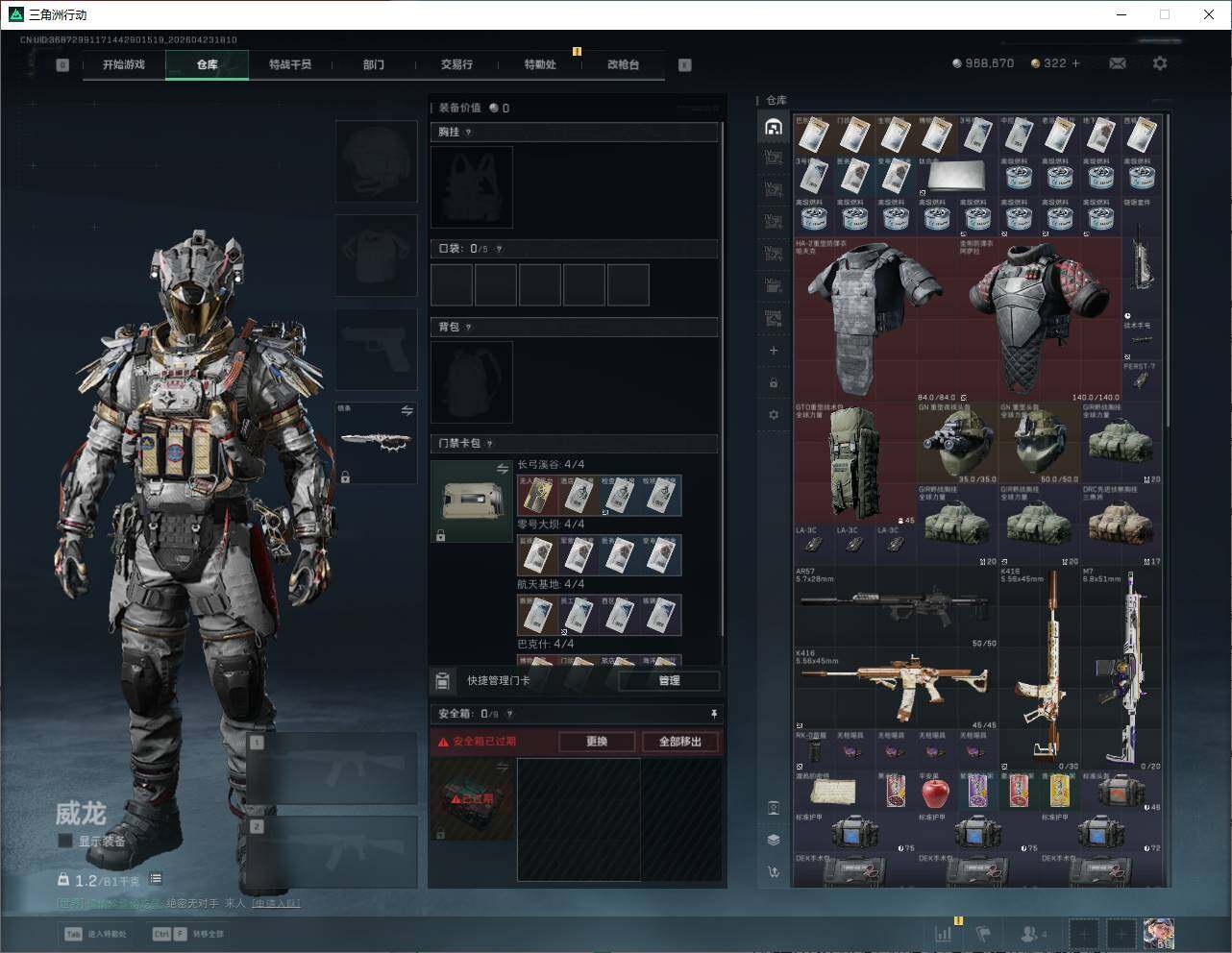The height and width of the screenshot is (953, 1232).
Task: Open the 特战干员 tab
Action: point(290,64)
